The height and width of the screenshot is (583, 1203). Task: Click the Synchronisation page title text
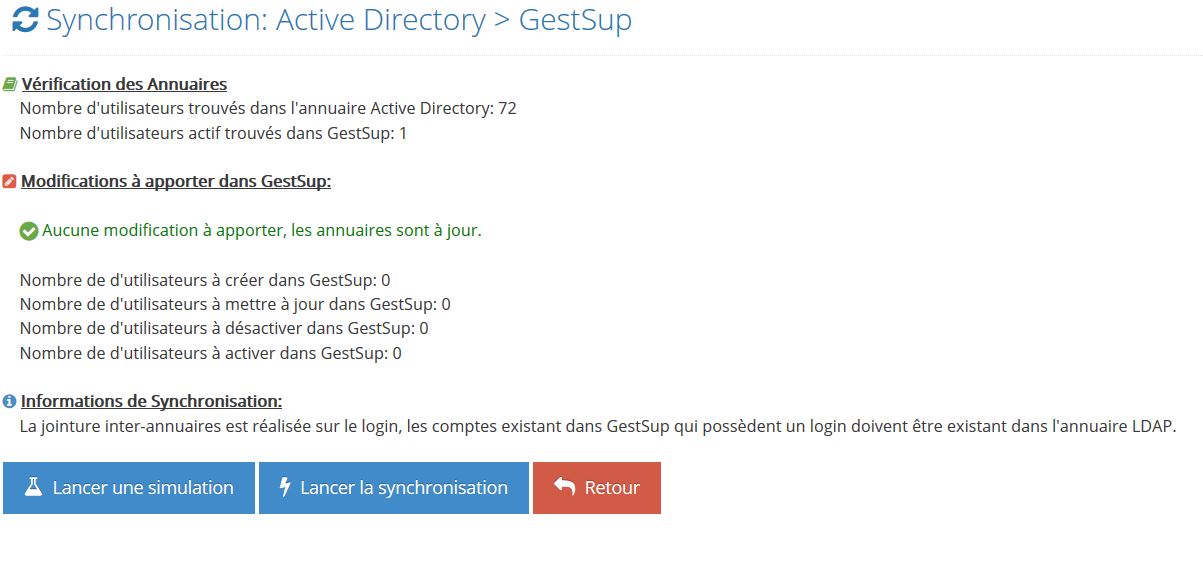coord(338,20)
